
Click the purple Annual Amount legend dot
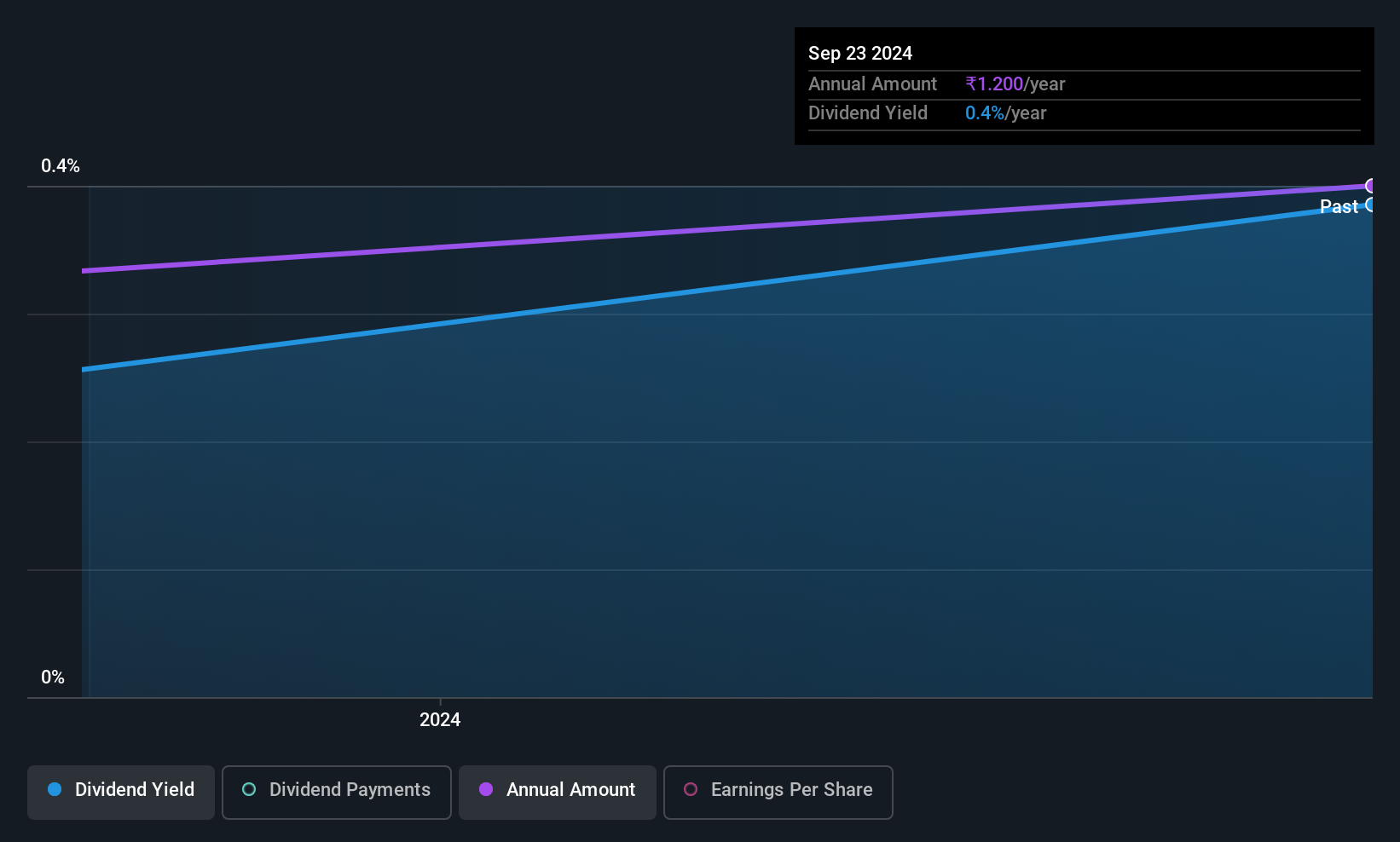point(486,789)
